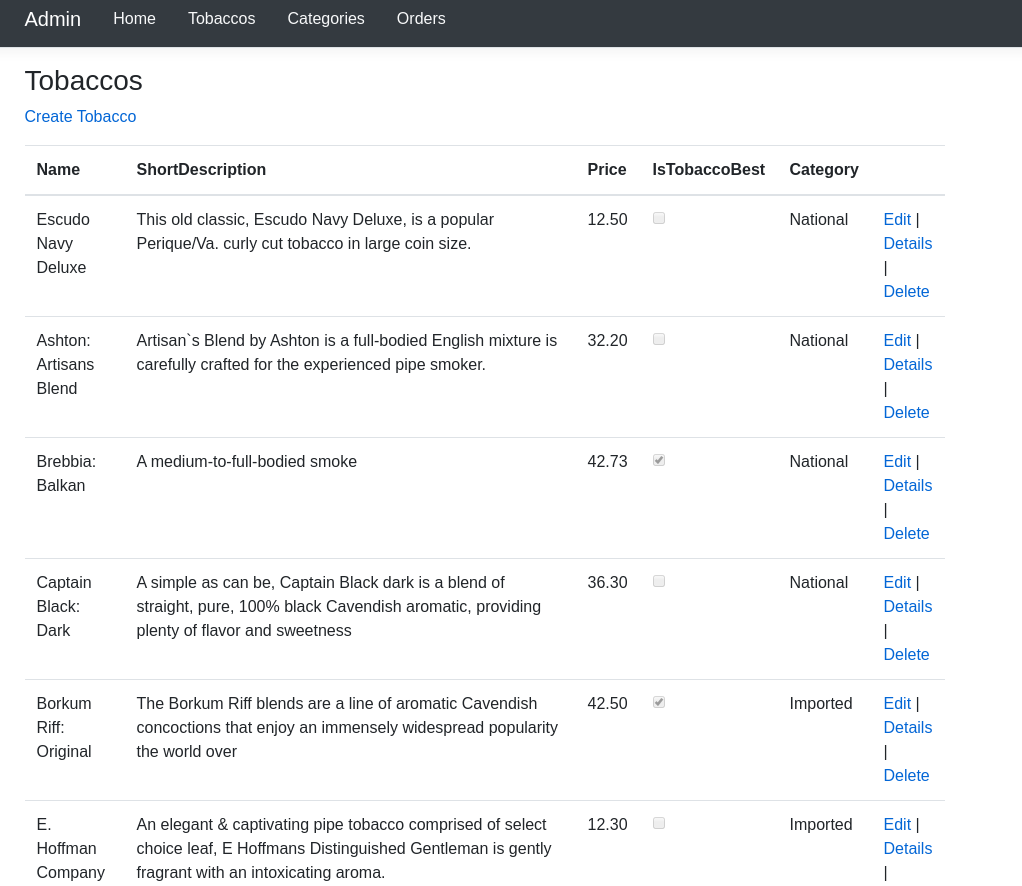Click the Name column header

pos(58,170)
